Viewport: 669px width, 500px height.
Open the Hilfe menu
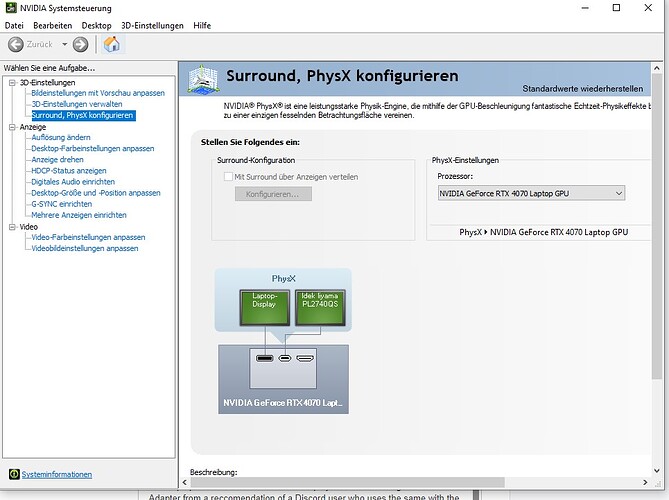point(202,26)
